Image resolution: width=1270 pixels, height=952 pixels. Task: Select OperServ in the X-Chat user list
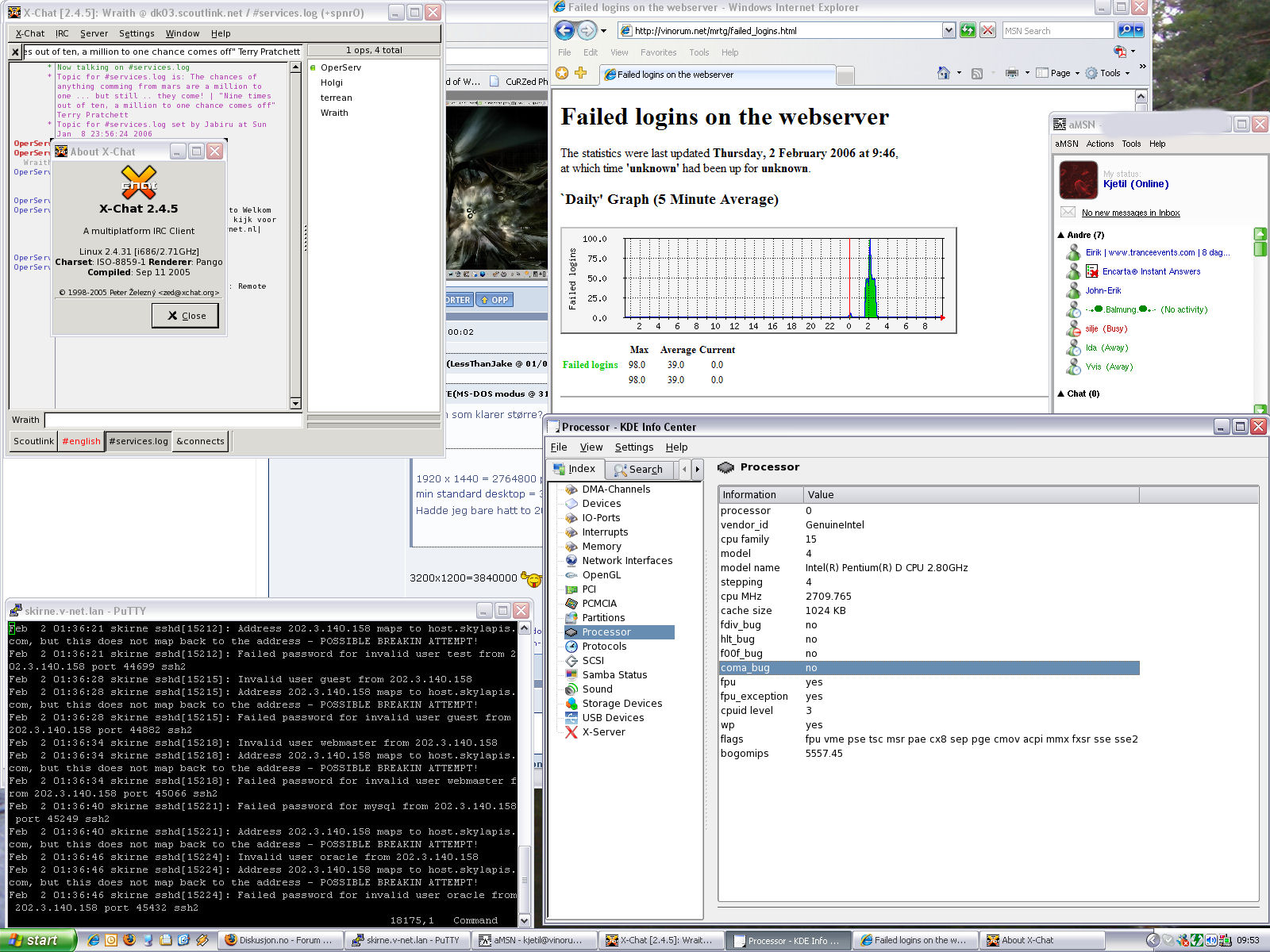pos(341,67)
